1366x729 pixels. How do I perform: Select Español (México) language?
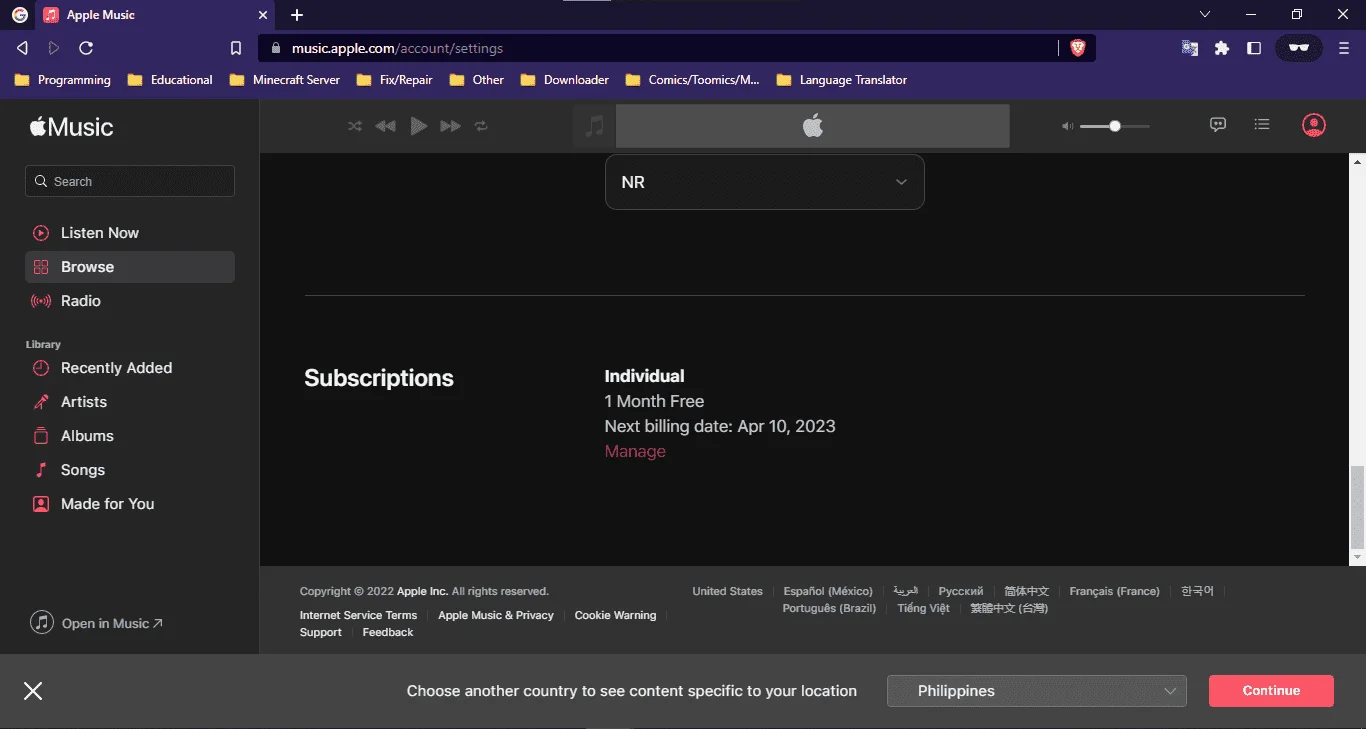828,591
